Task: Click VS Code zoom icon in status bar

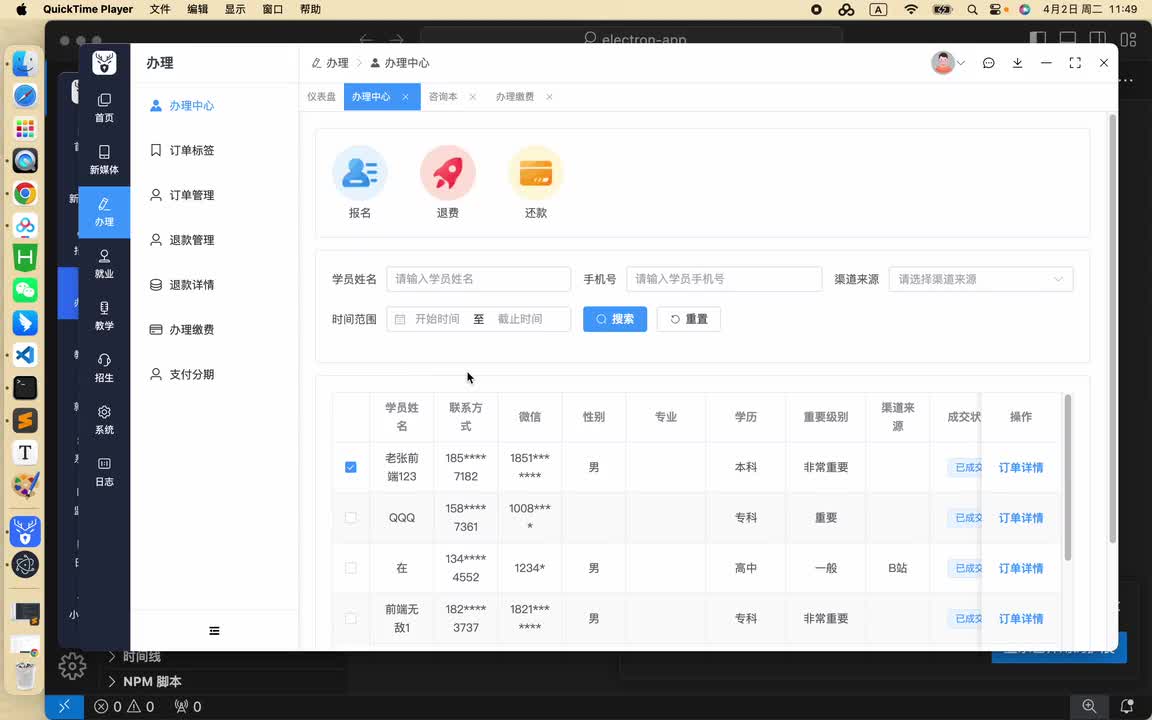Action: [1089, 707]
